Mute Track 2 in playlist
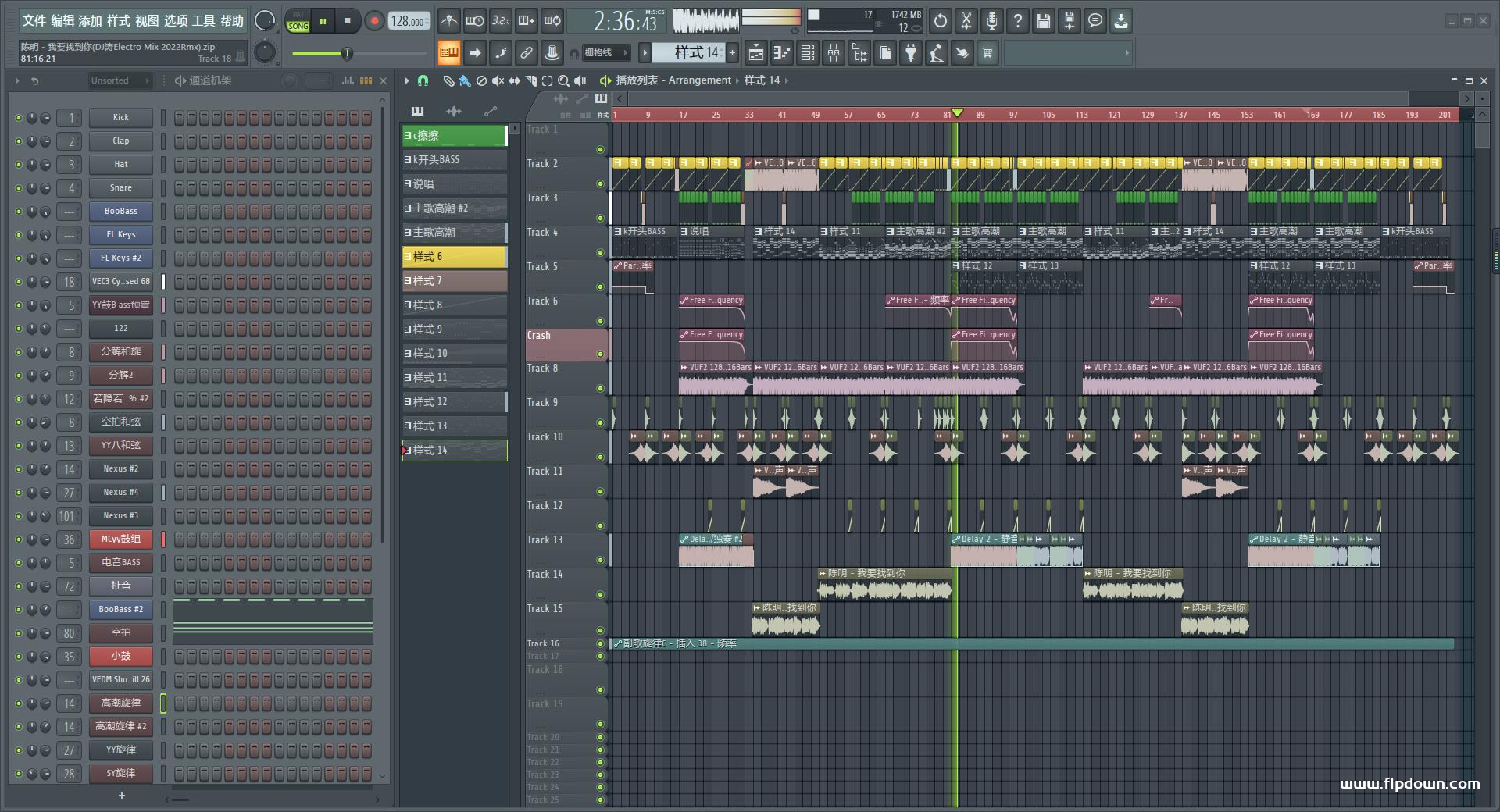The height and width of the screenshot is (812, 1500). (600, 183)
